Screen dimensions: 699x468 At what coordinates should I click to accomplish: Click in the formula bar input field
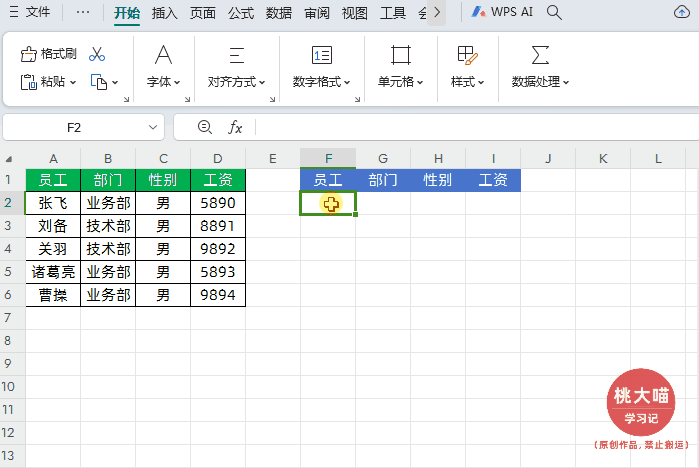pyautogui.click(x=470, y=127)
